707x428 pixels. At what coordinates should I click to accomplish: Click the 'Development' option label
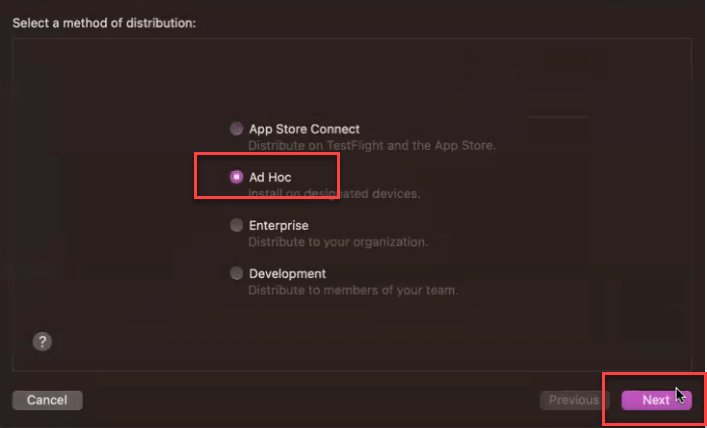287,273
